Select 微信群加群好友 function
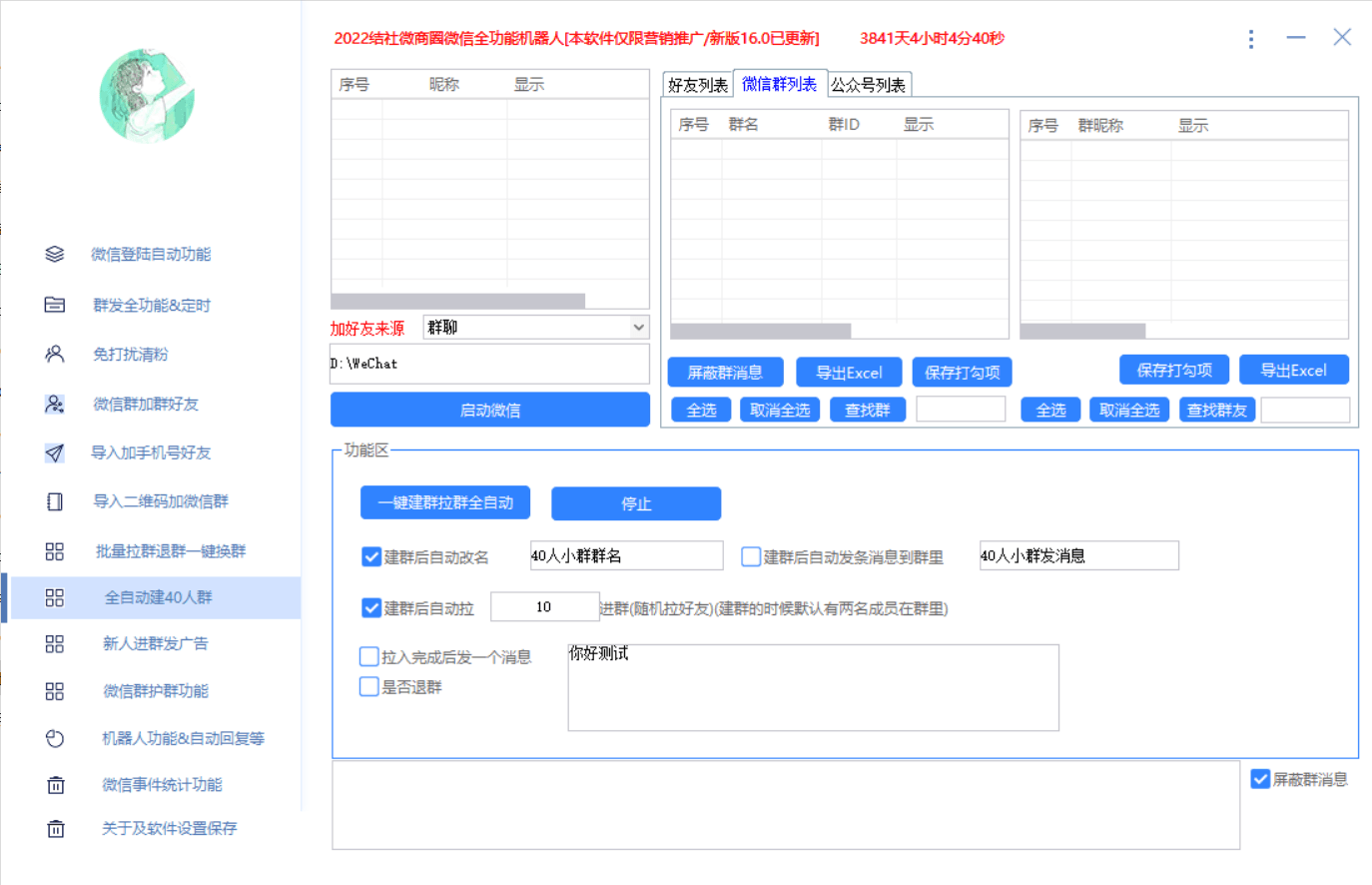Screen dimensions: 1372x885 click(145, 405)
